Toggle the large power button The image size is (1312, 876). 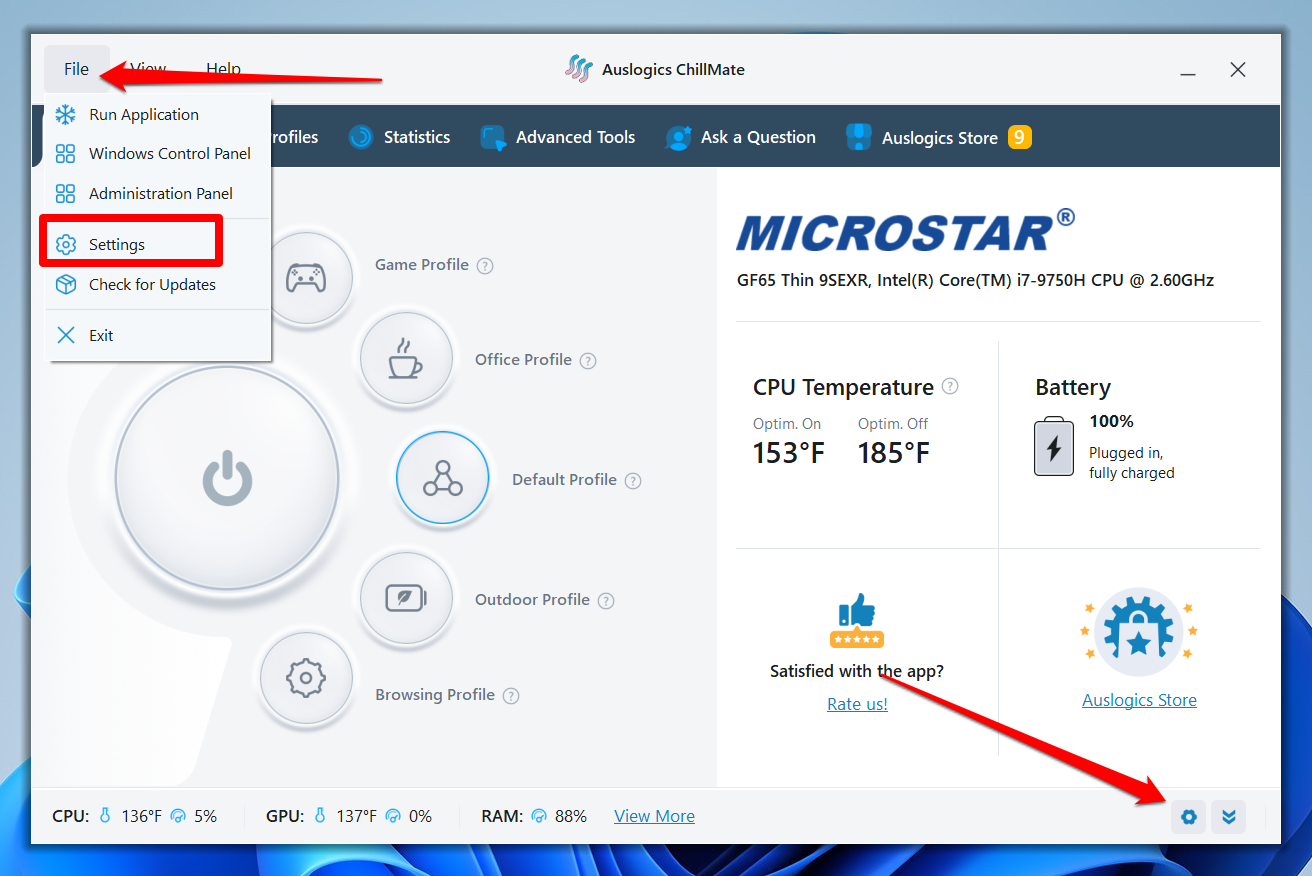coord(227,477)
